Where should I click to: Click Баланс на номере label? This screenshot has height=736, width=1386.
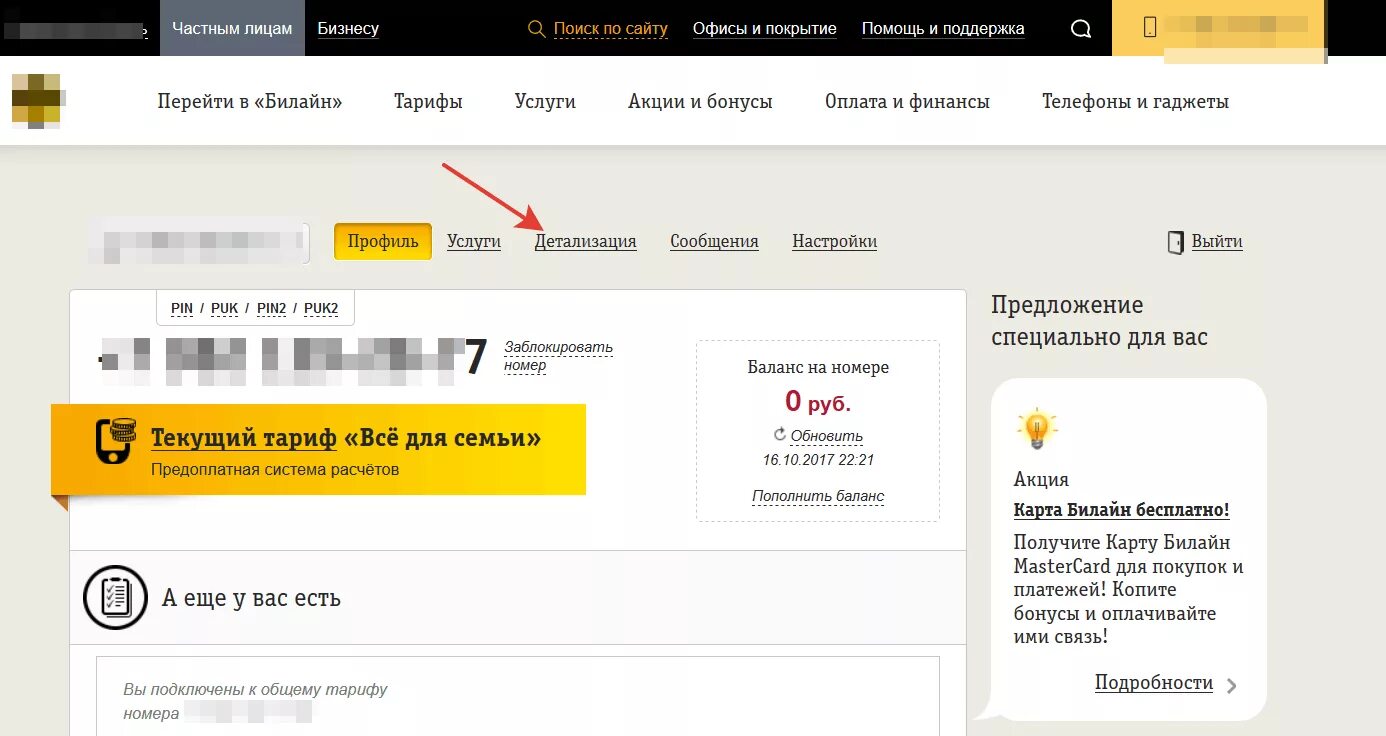pyautogui.click(x=818, y=367)
